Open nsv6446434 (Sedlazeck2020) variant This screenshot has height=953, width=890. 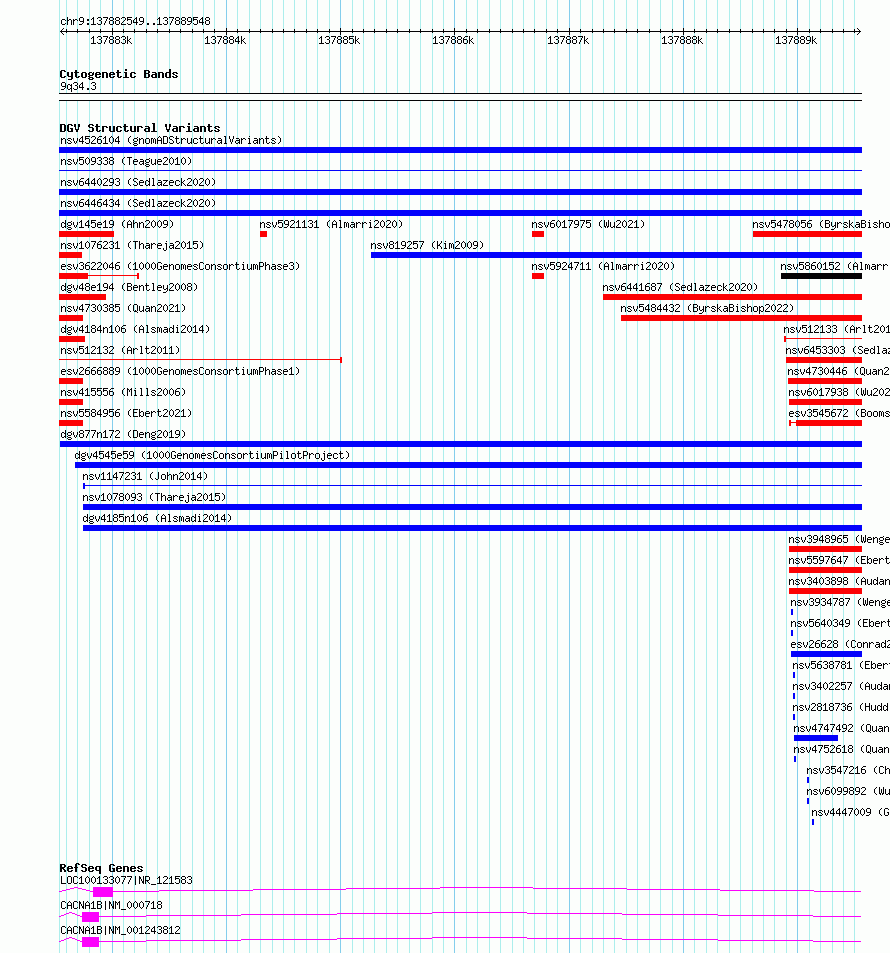(x=138, y=203)
